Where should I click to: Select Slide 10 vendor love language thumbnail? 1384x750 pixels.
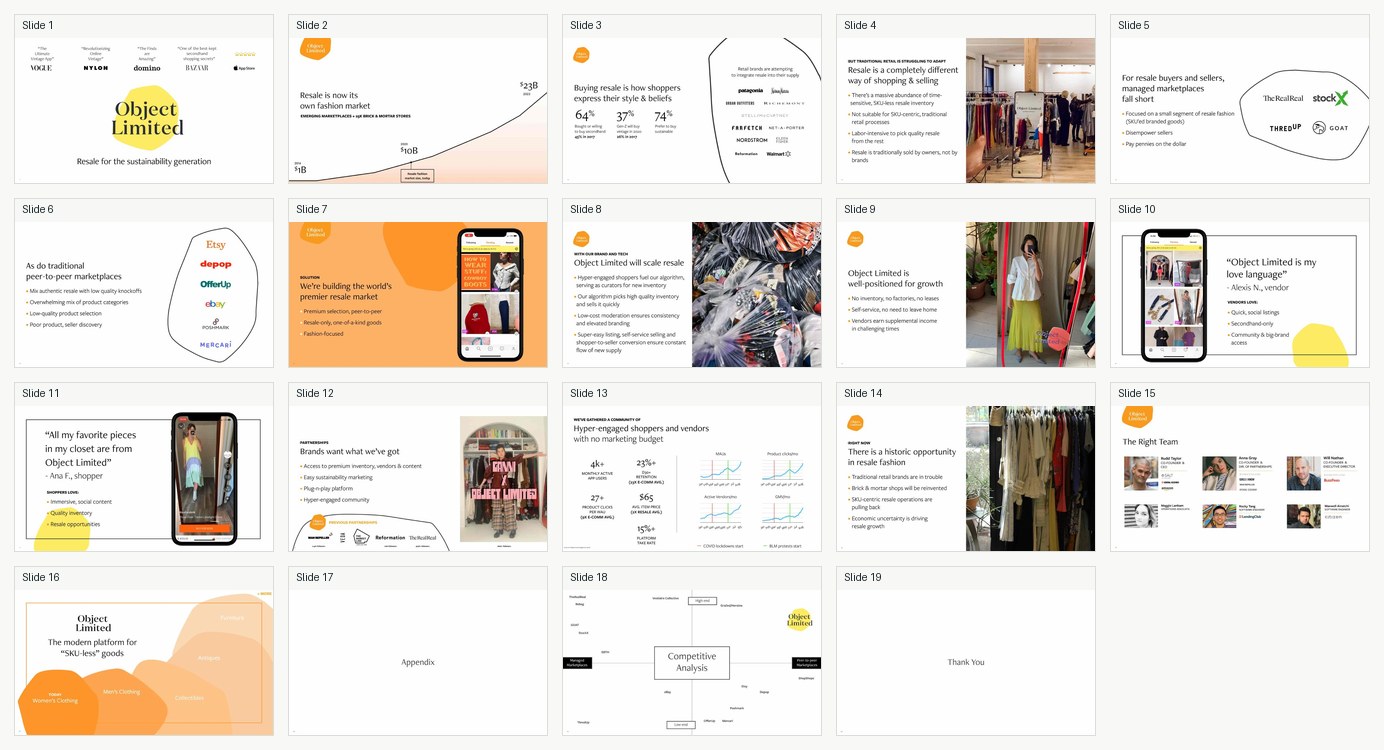pos(1240,294)
